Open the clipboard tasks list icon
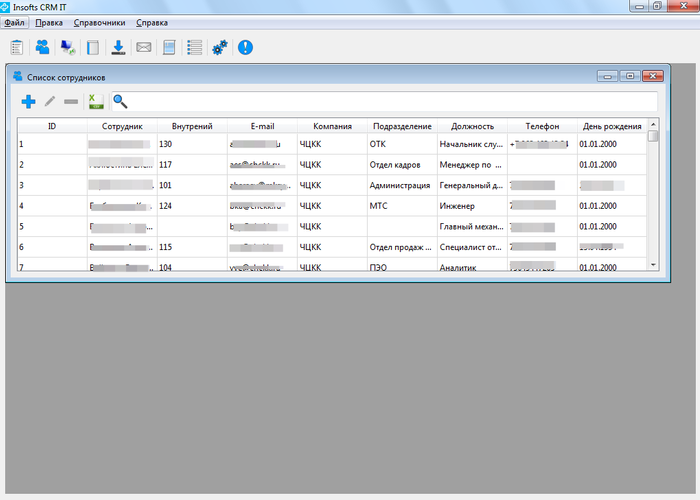 17,47
